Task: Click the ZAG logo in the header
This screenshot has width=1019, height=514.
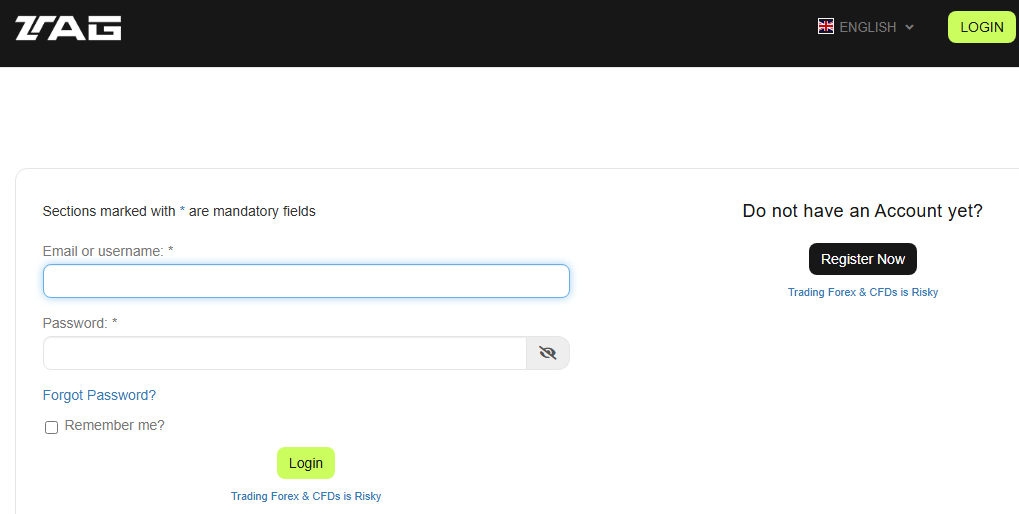Action: point(68,28)
